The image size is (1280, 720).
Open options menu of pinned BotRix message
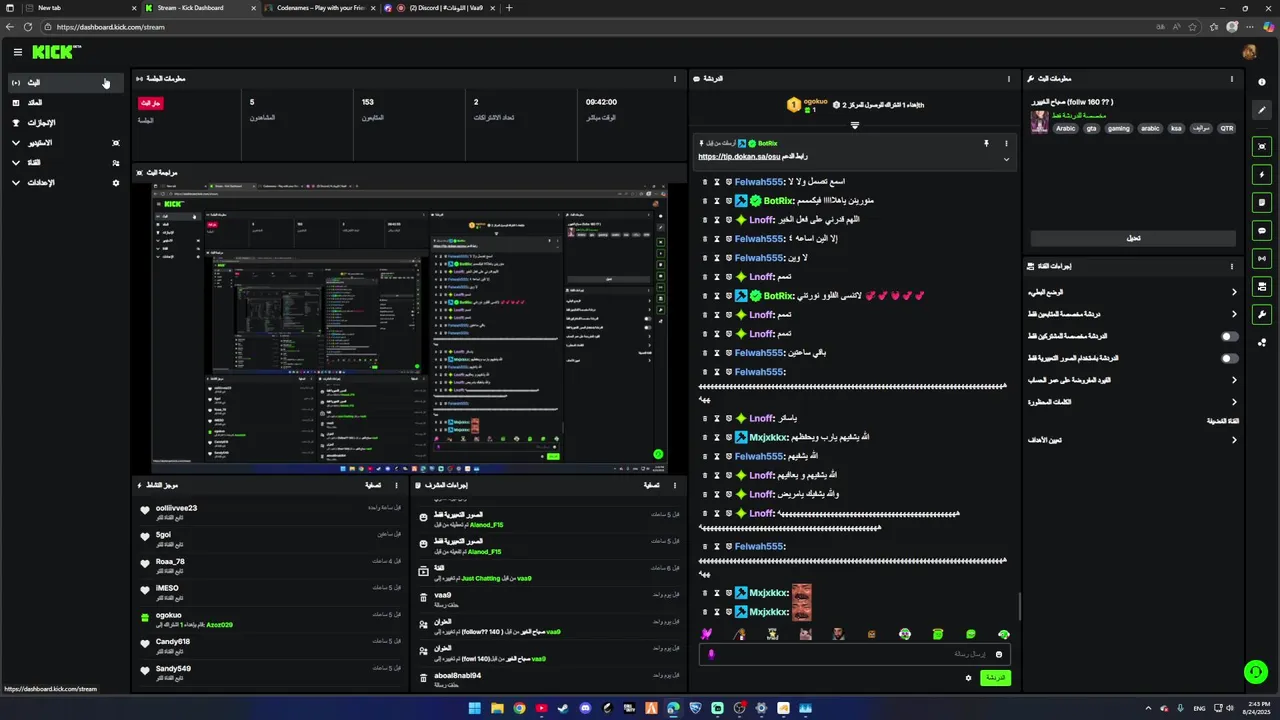tap(1006, 143)
